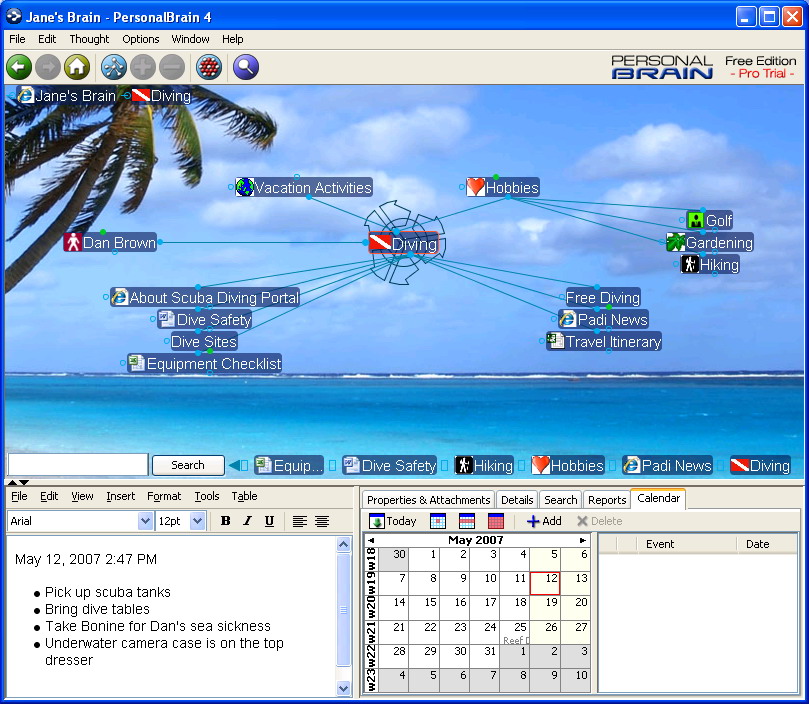Click Dive Safety in past thoughts list
The image size is (809, 704).
click(x=390, y=466)
